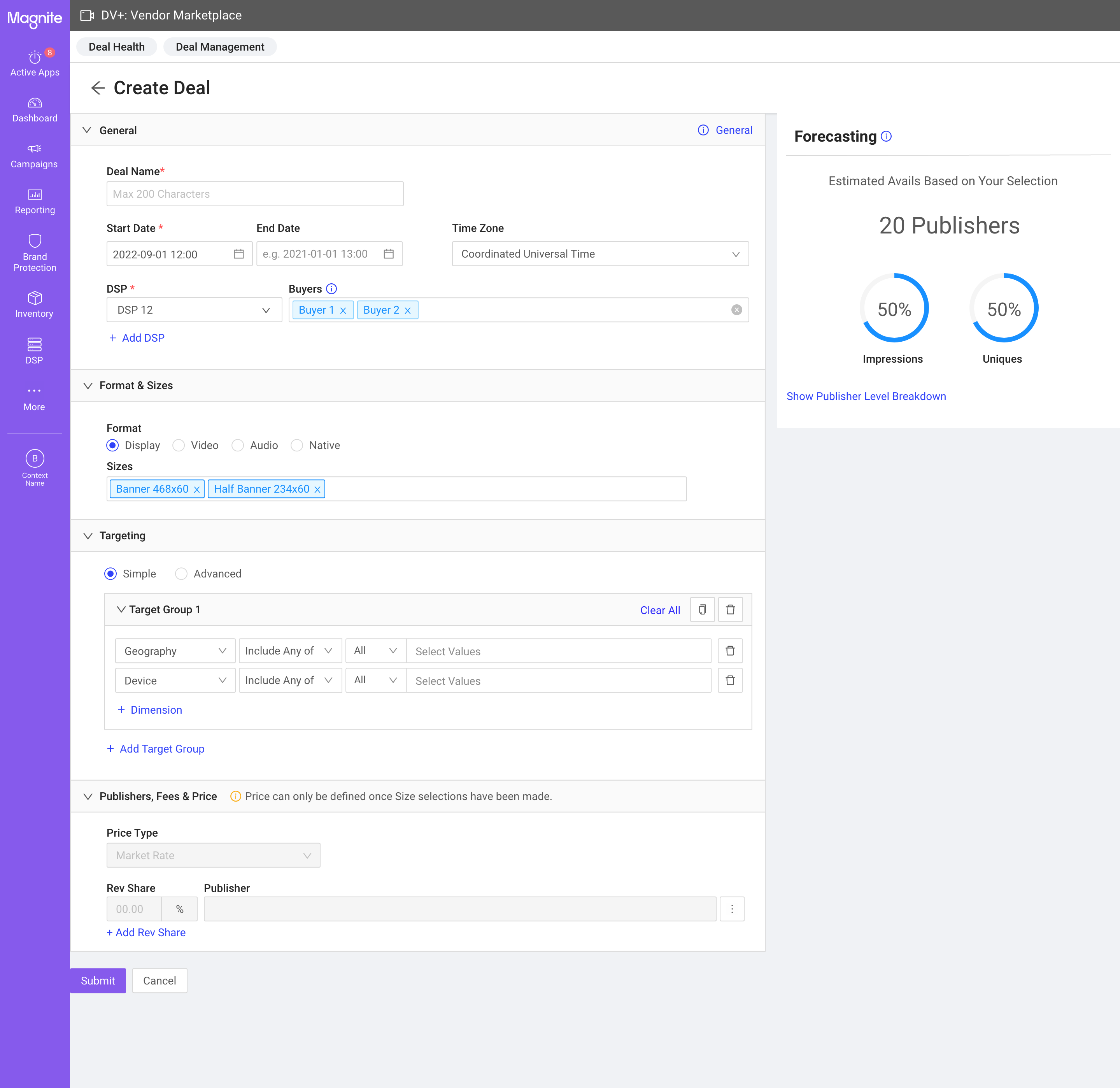
Task: Open Context Name avatar B
Action: pos(35,458)
